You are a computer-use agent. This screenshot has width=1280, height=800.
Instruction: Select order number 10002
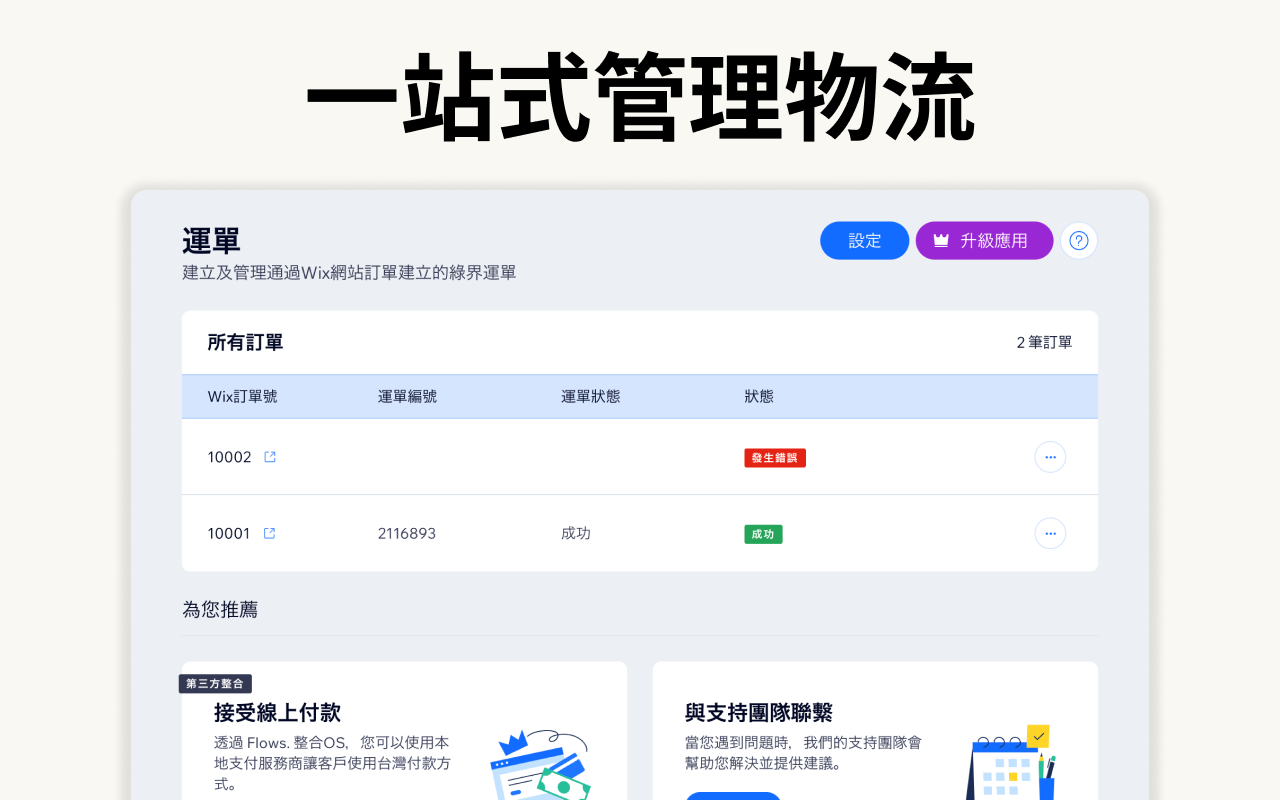229,457
